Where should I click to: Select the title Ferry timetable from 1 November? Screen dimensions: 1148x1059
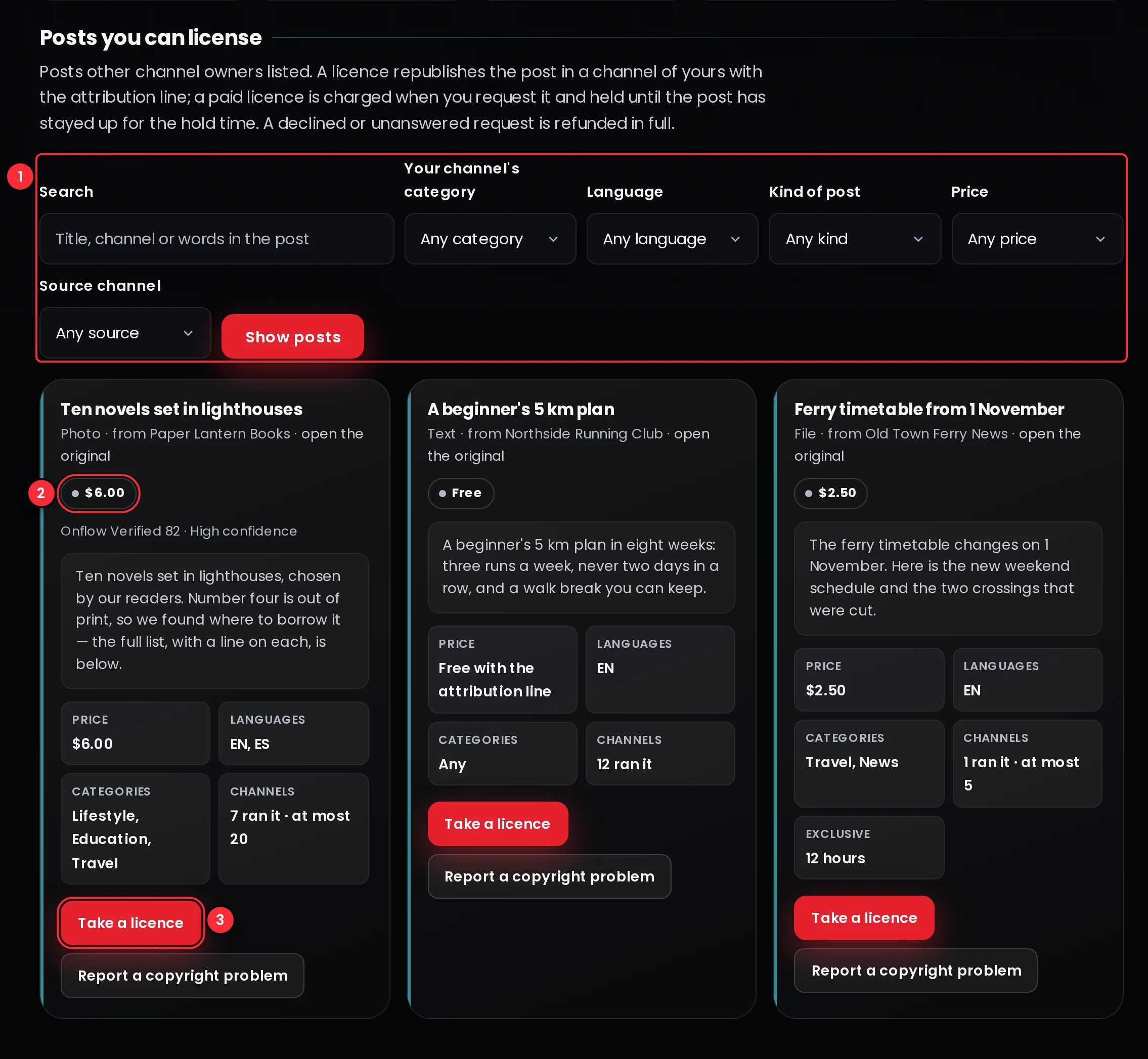coord(929,409)
